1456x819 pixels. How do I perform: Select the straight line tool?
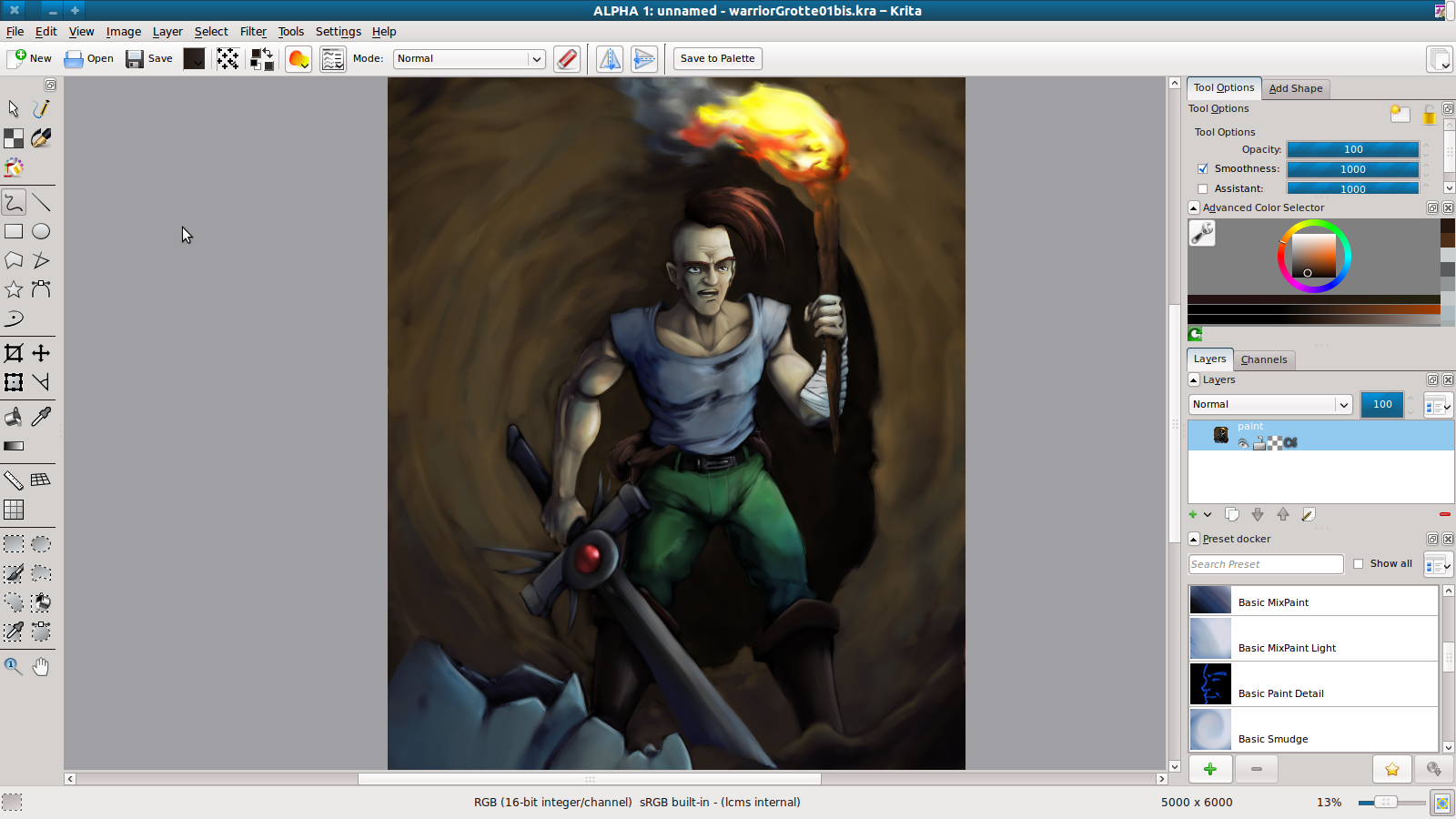[x=41, y=202]
